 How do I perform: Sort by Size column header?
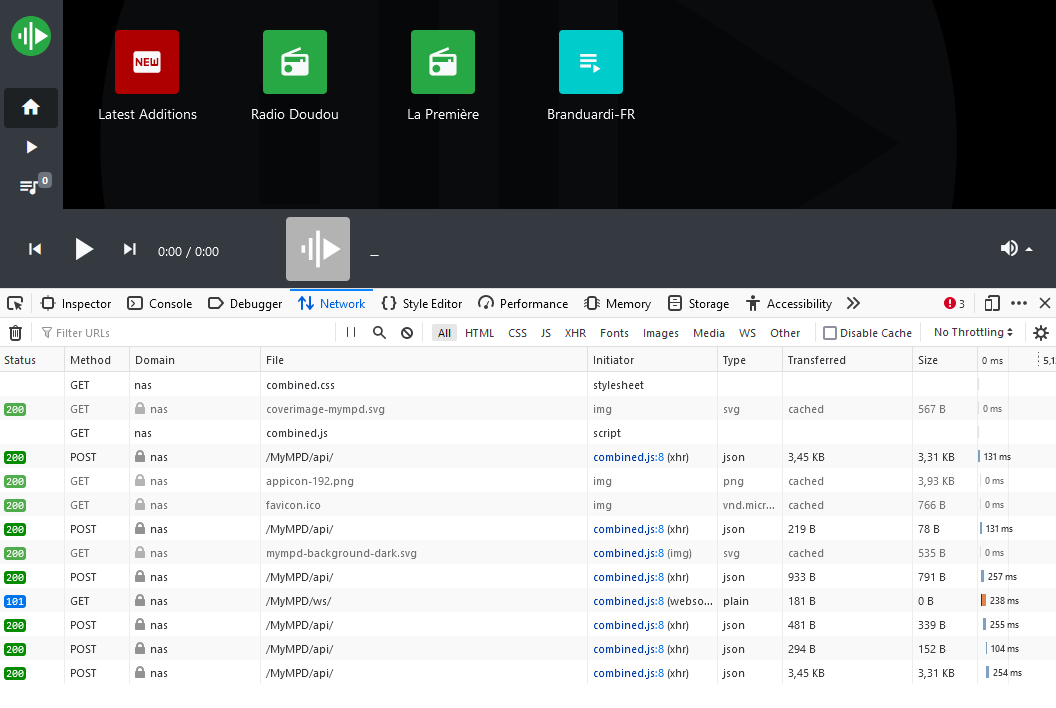(945, 360)
